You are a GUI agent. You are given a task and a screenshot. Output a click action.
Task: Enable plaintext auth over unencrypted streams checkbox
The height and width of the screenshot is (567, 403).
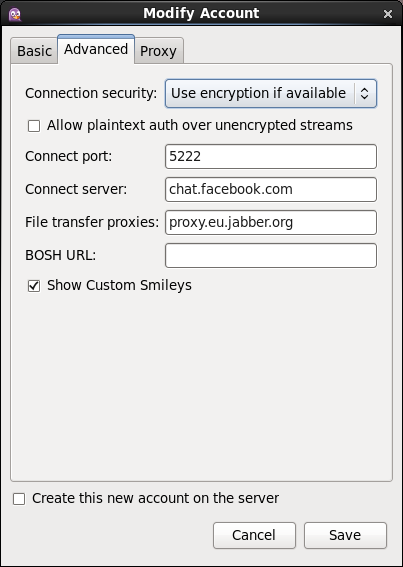[34, 126]
